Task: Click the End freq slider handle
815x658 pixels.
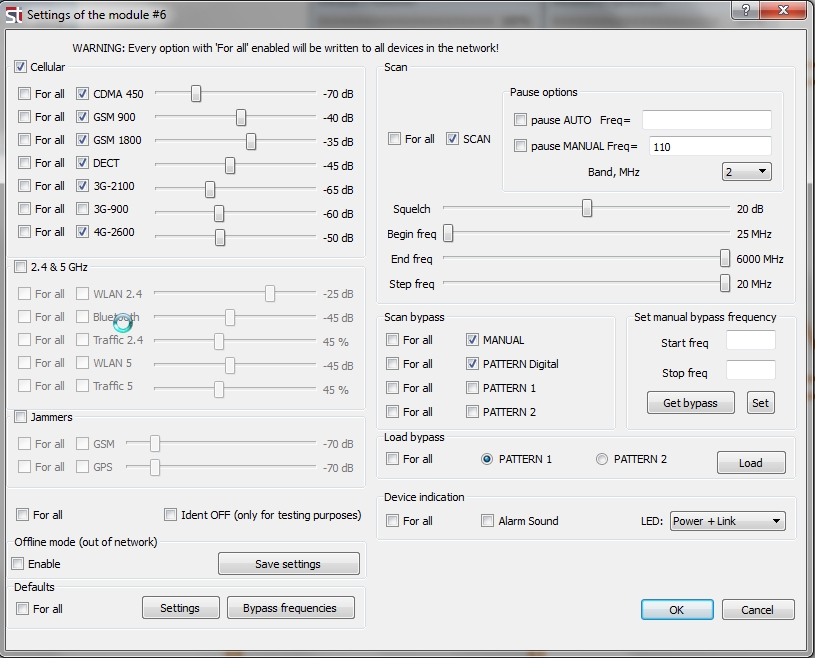Action: point(725,258)
